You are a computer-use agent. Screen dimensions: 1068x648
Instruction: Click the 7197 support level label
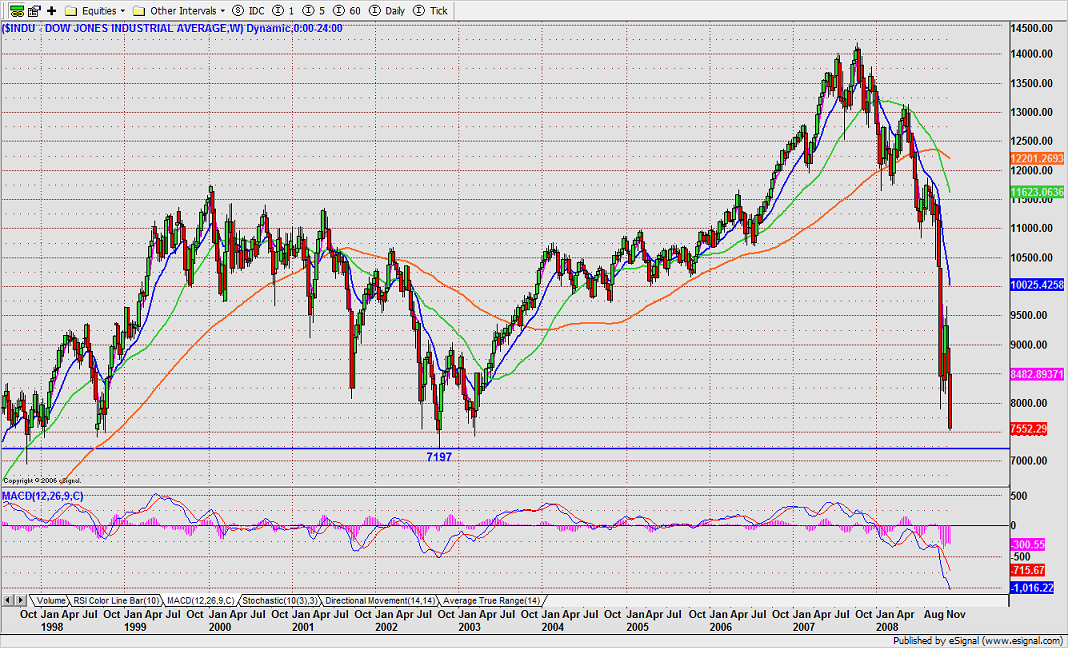439,457
